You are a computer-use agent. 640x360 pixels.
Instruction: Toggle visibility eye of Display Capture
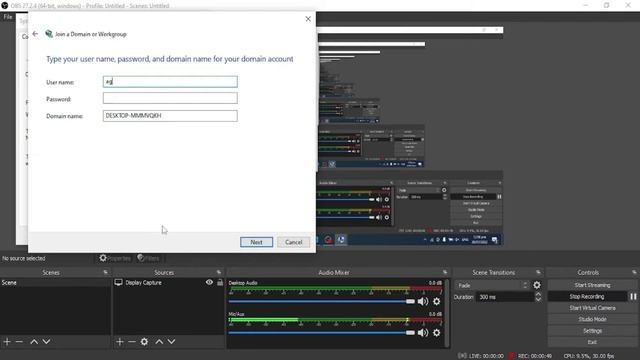209,282
